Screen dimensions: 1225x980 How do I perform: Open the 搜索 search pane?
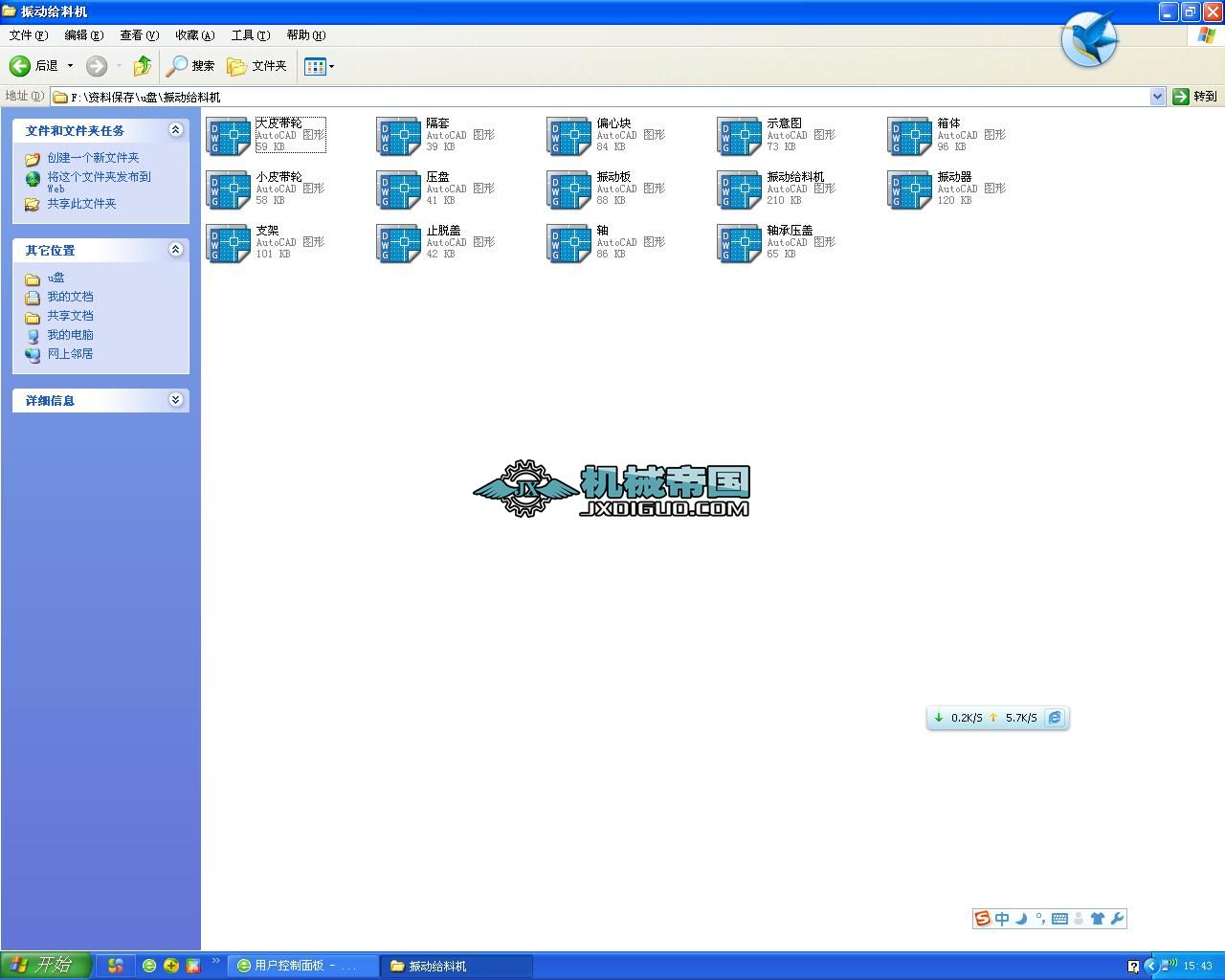[x=190, y=66]
